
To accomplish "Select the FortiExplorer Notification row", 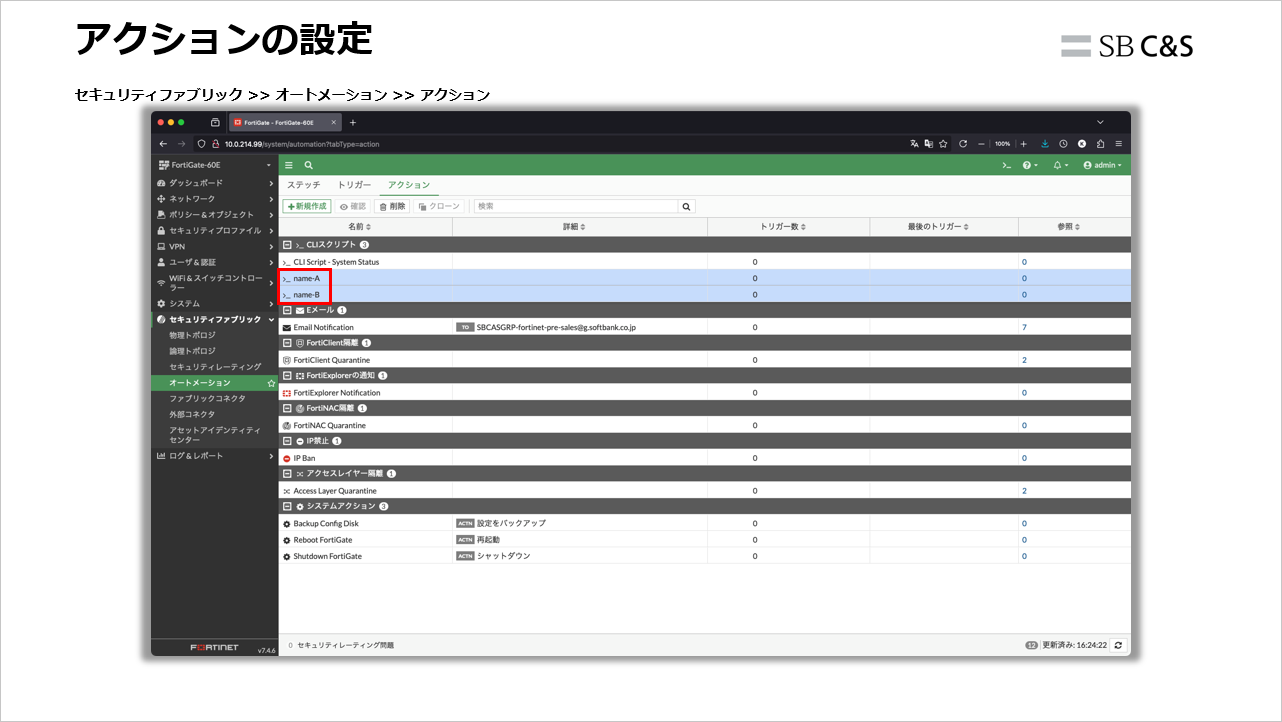I will (x=705, y=393).
